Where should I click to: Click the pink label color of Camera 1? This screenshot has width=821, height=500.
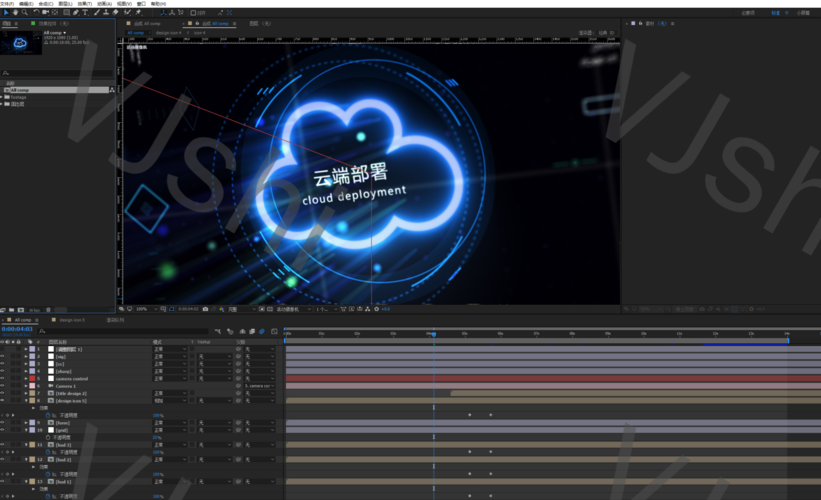[x=32, y=385]
